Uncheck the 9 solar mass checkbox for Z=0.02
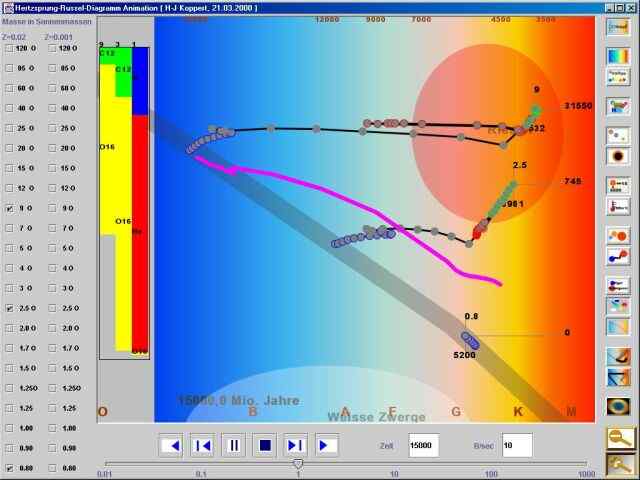Viewport: 640px width, 480px height. (10, 208)
